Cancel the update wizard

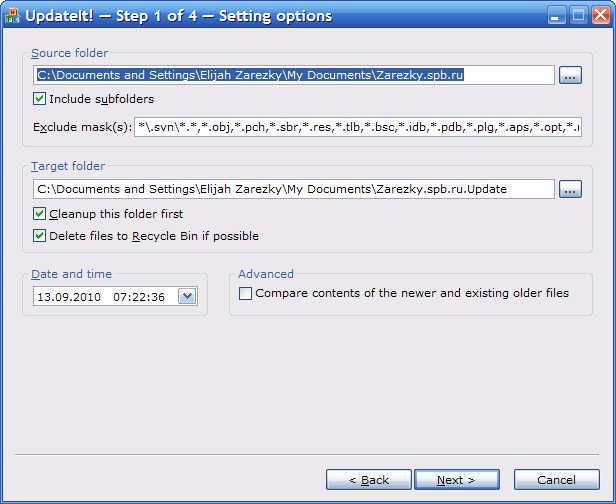(557, 480)
